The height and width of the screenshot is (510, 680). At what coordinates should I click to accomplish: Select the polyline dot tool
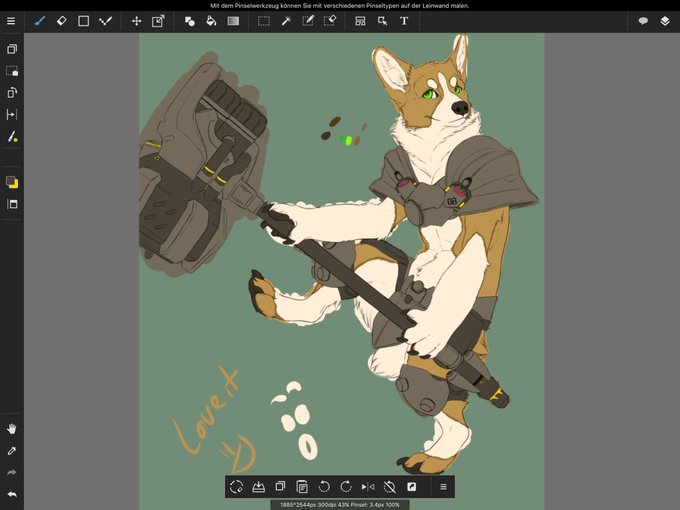coord(105,21)
